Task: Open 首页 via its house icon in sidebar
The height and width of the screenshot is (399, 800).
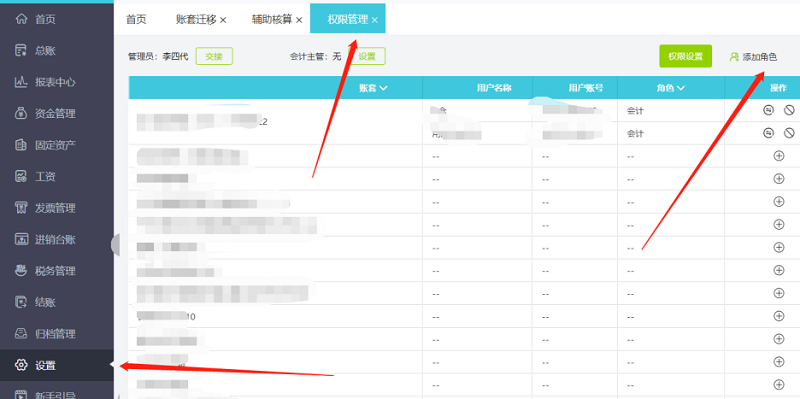Action: (21, 19)
